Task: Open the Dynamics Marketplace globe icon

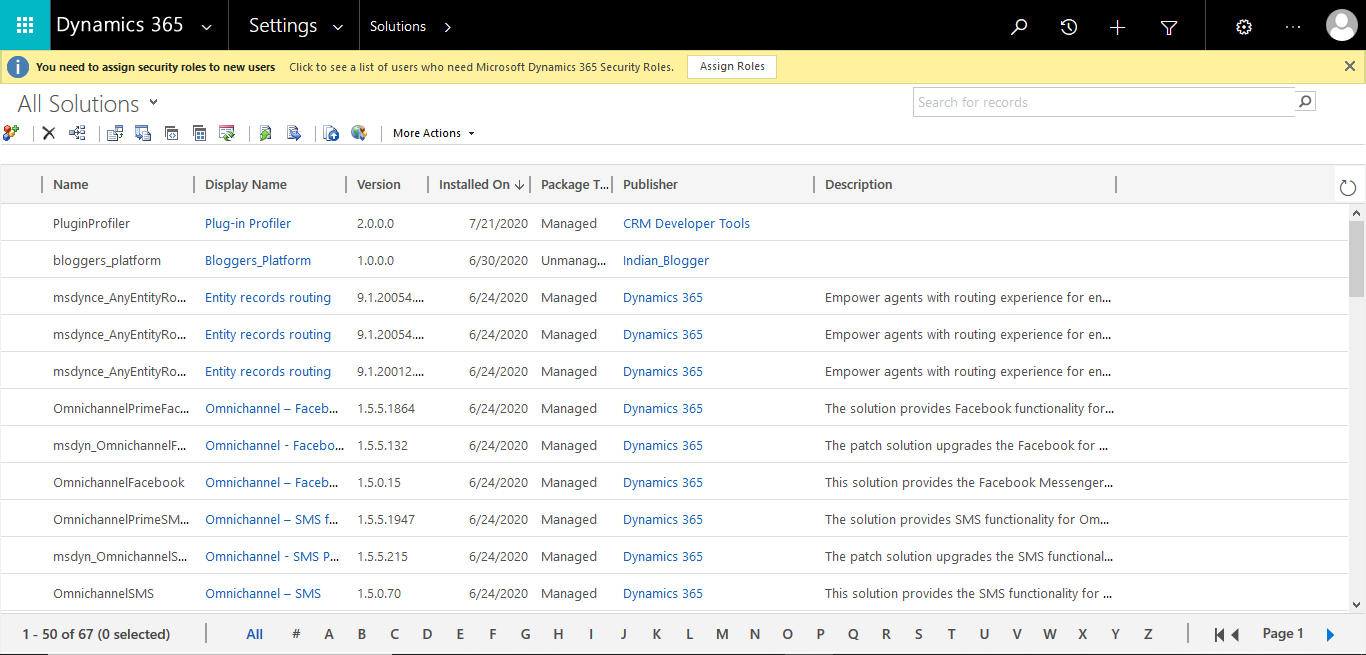Action: click(x=360, y=132)
